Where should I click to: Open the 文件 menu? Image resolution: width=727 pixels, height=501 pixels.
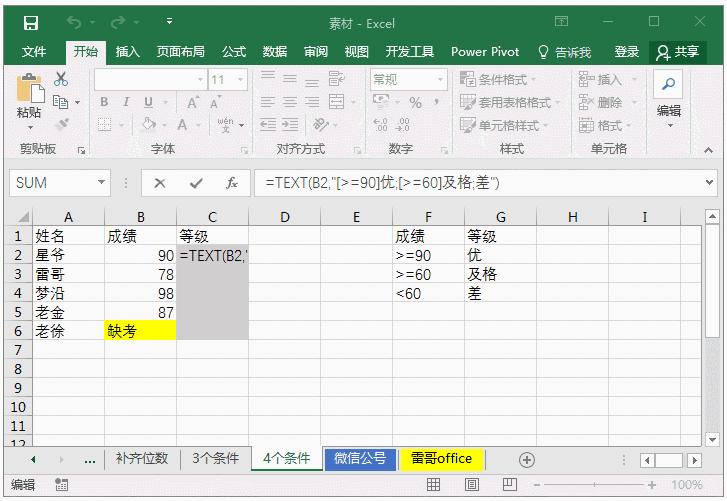tap(34, 52)
